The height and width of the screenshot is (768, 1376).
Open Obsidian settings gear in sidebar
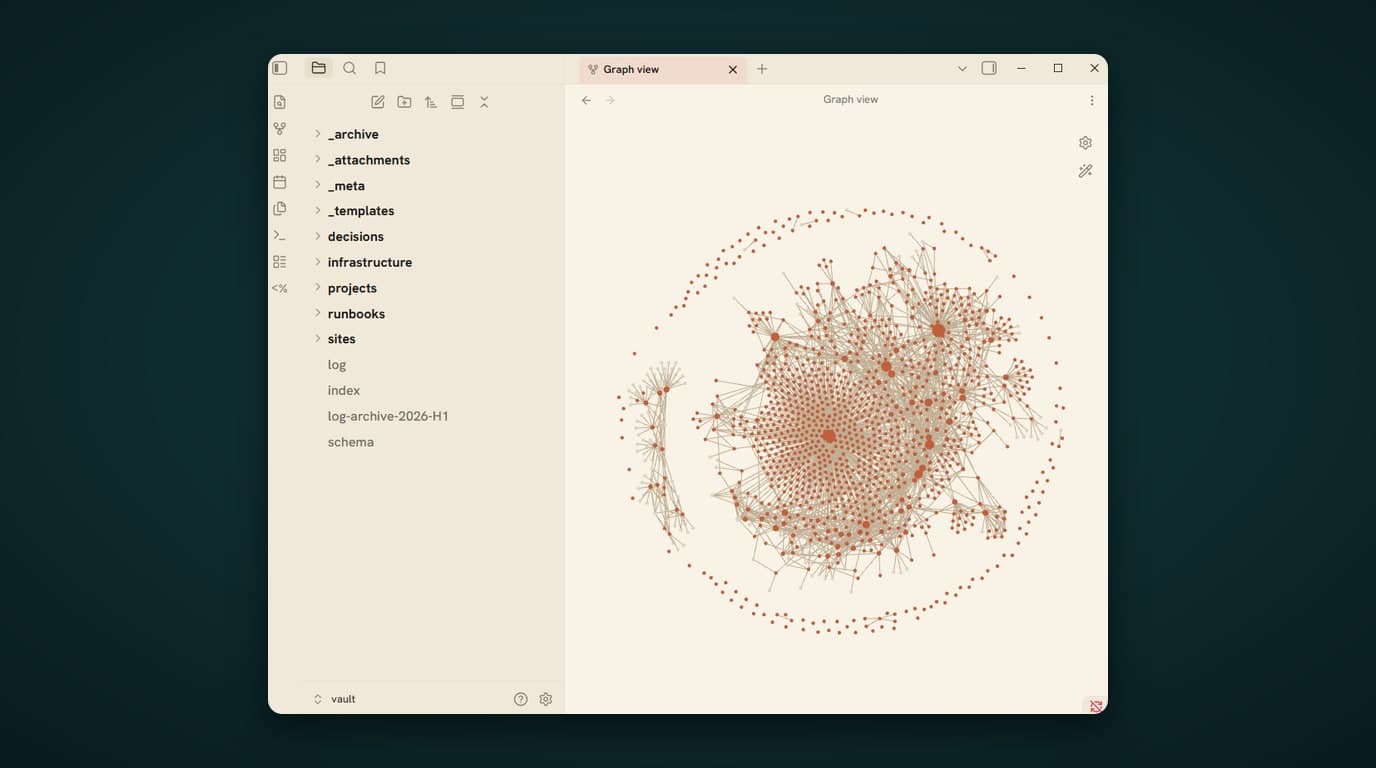[546, 699]
